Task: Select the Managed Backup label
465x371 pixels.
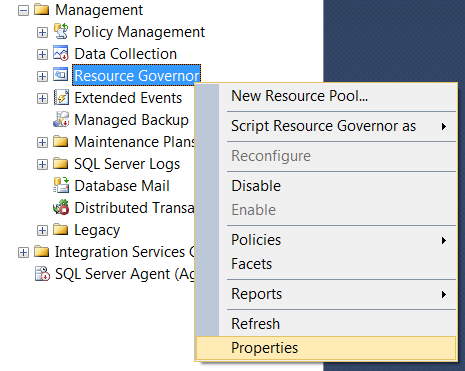Action: (131, 120)
